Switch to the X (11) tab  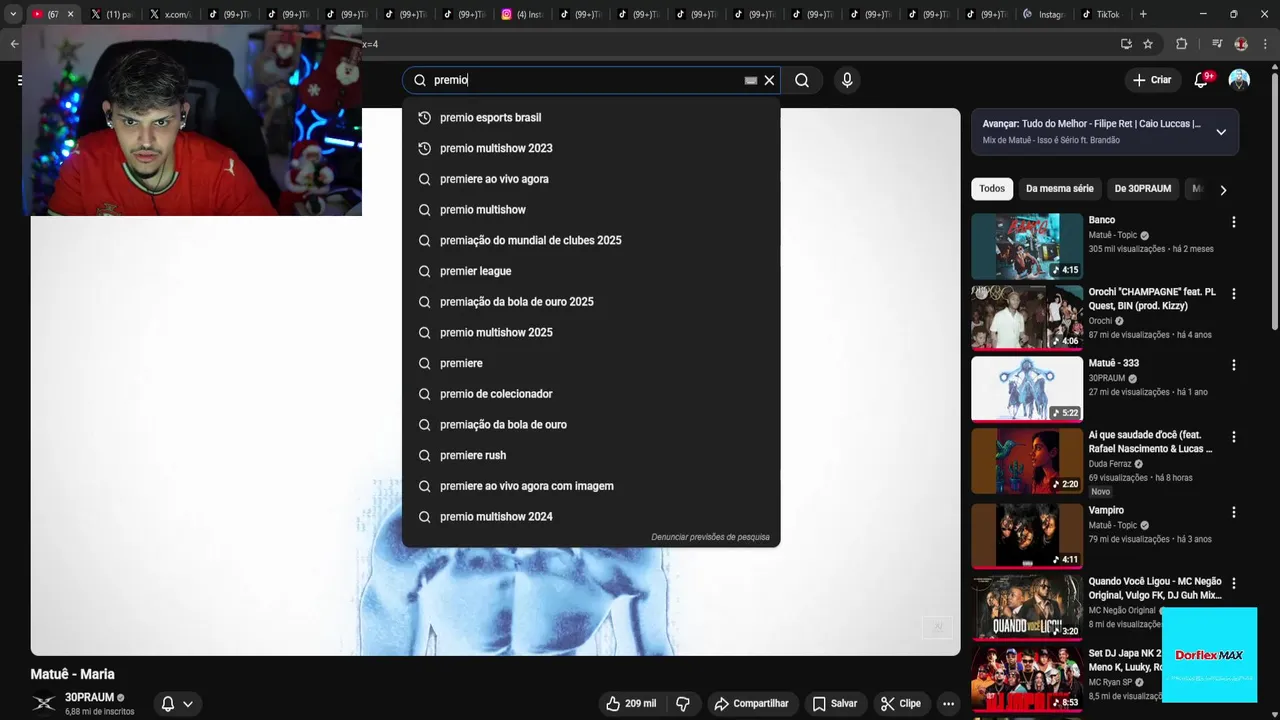pos(112,14)
